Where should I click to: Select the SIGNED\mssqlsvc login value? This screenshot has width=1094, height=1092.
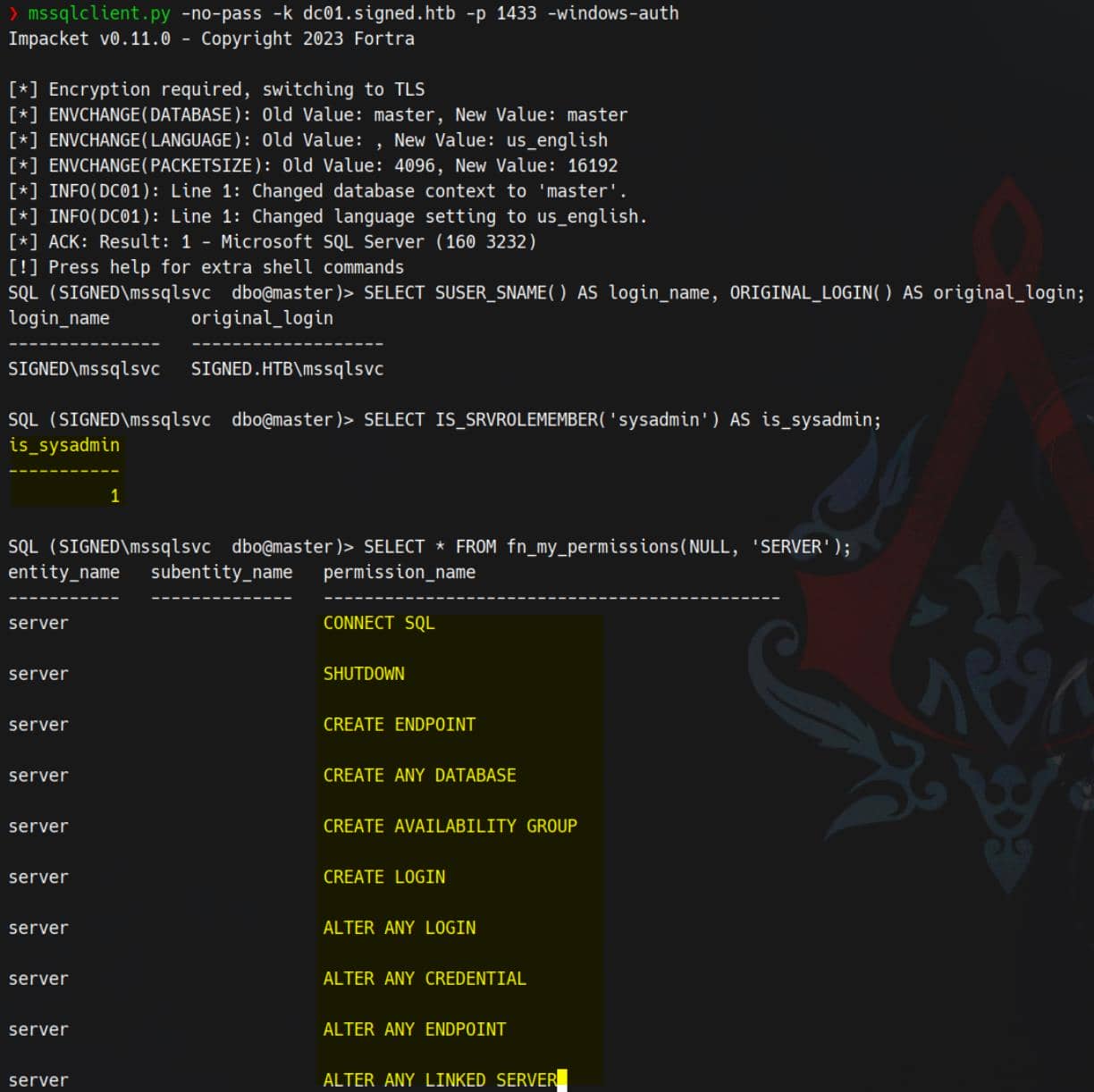click(x=84, y=369)
